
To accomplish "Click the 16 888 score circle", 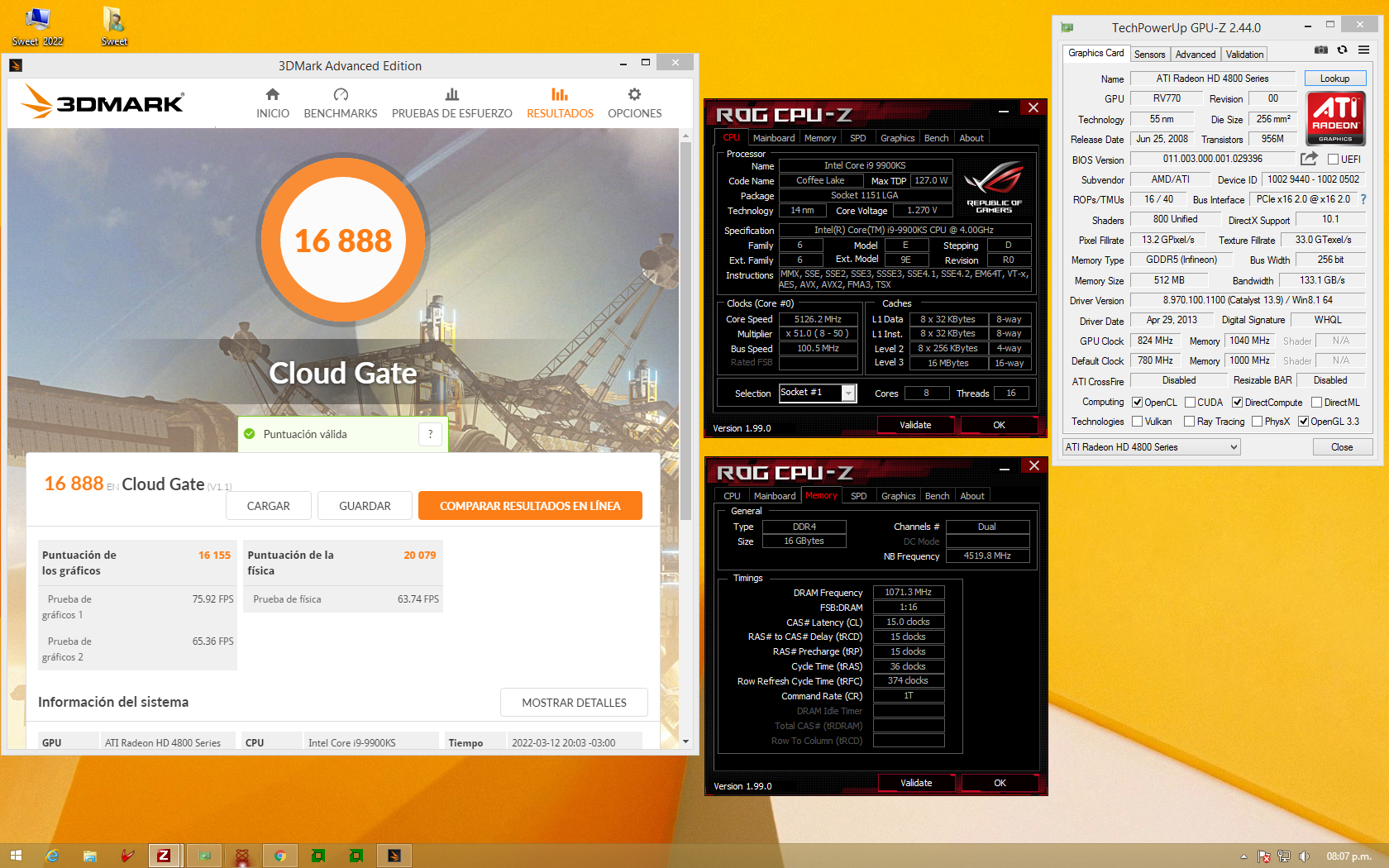I will click(x=343, y=241).
